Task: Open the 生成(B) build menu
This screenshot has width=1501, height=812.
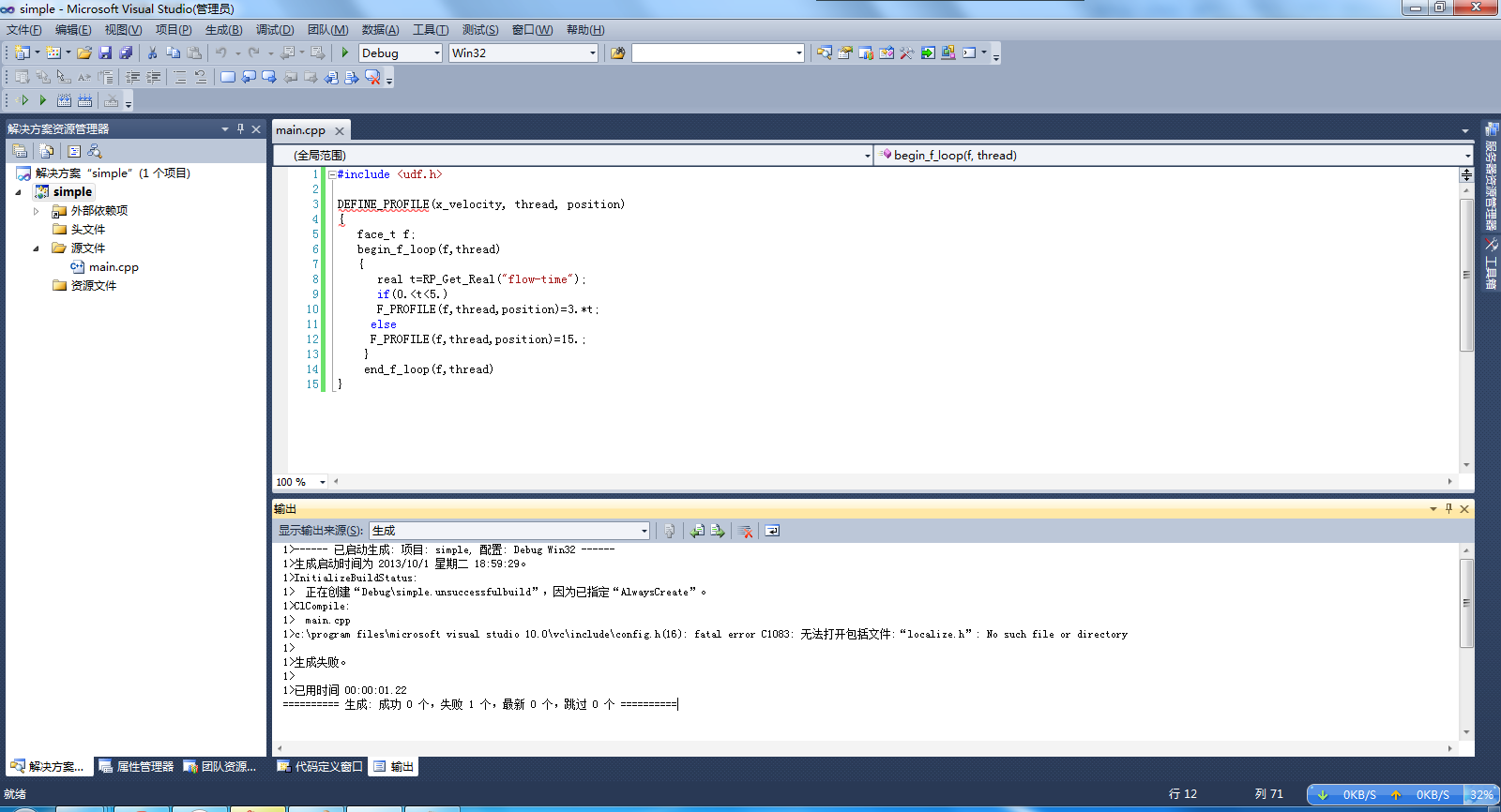Action: pyautogui.click(x=223, y=30)
